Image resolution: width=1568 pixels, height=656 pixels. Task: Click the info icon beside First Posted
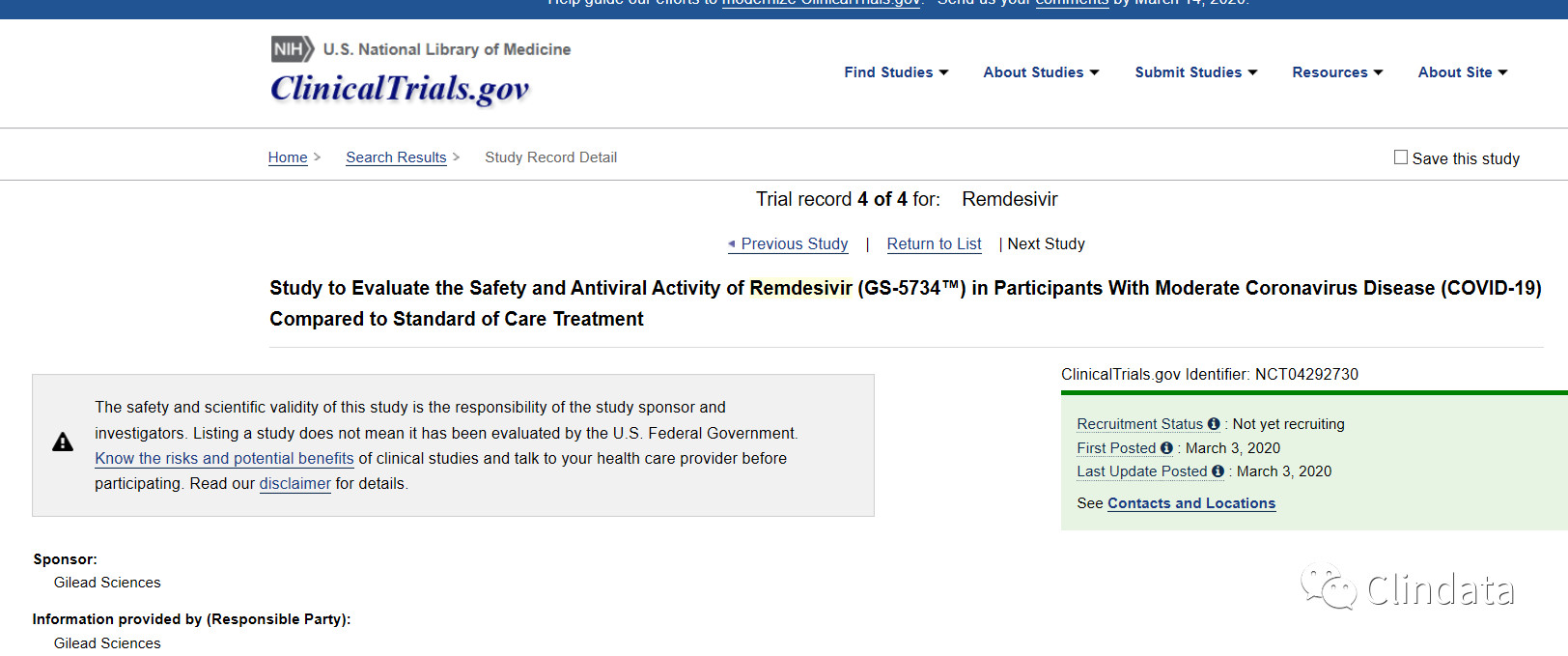[x=1166, y=448]
